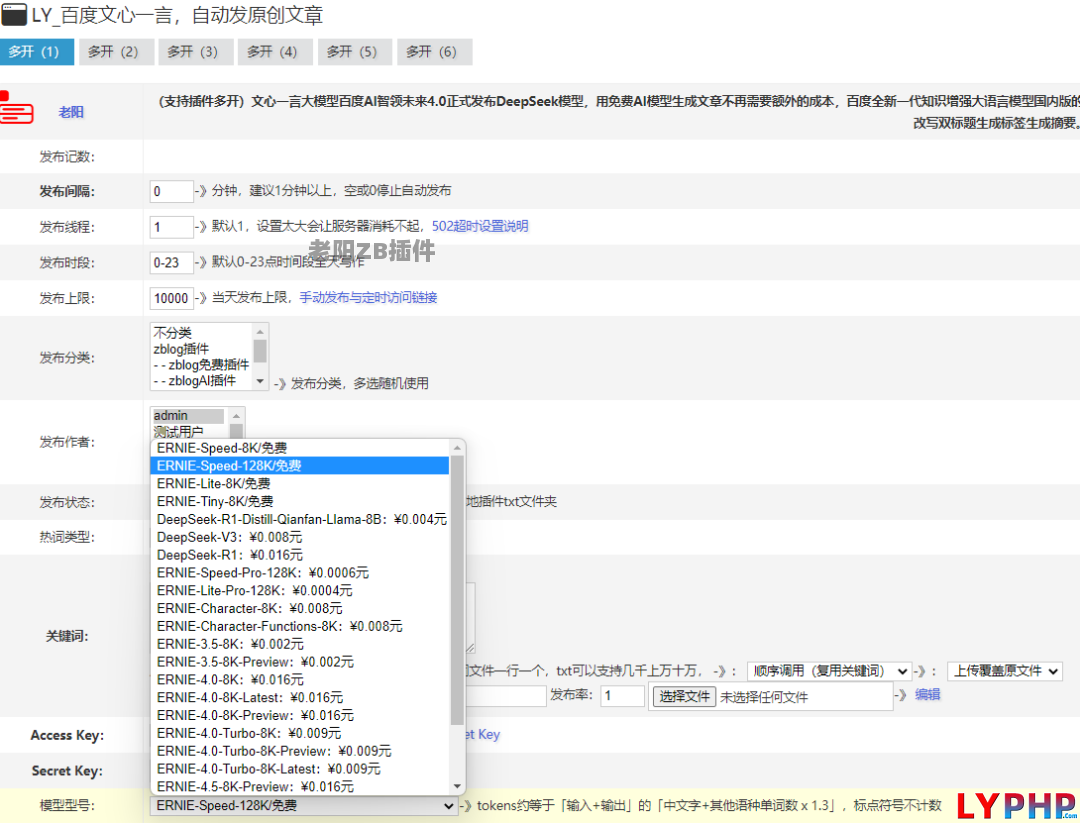Click the model list scroll-up arrow
This screenshot has height=823, width=1080.
click(x=457, y=448)
